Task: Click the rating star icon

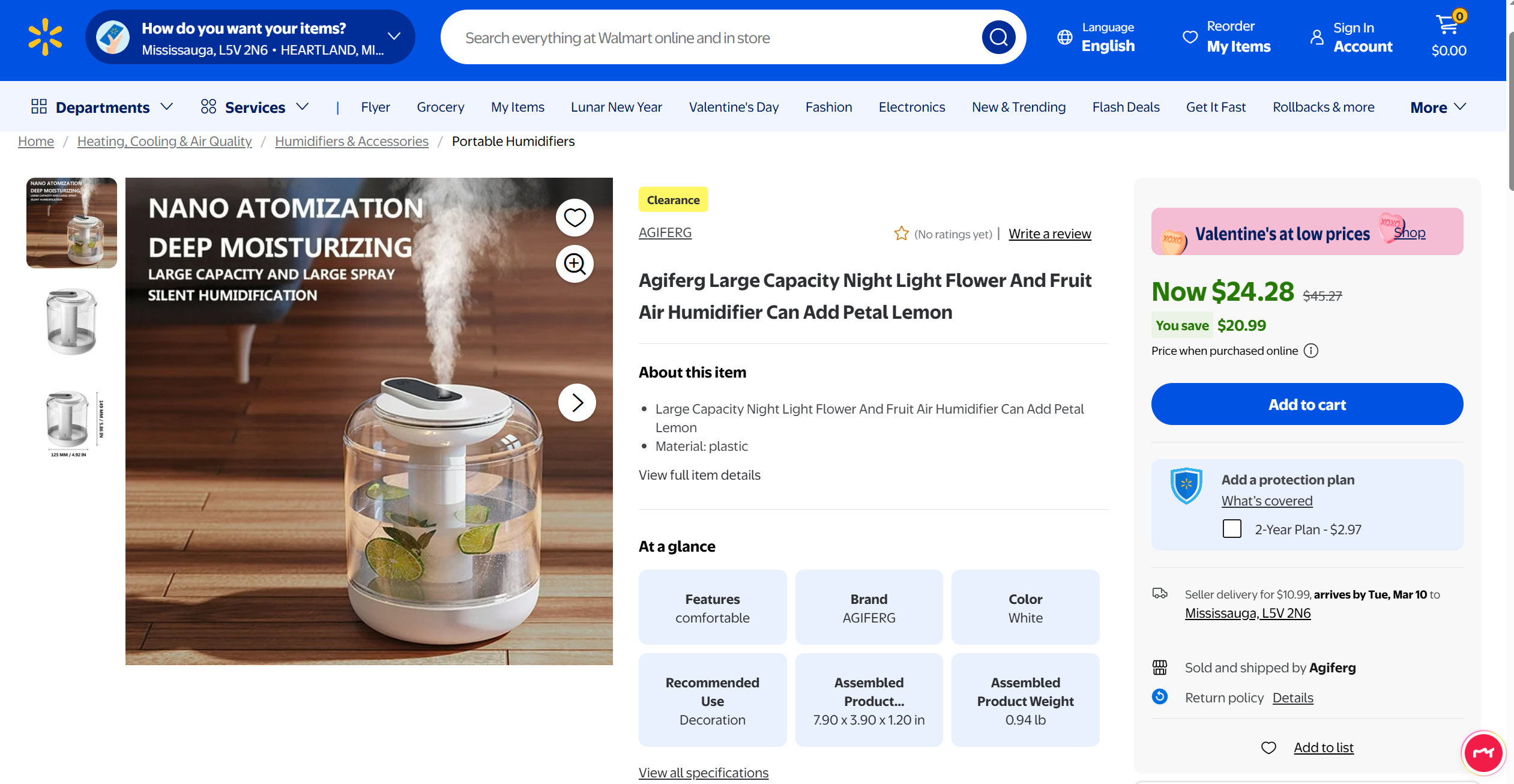Action: 901,234
